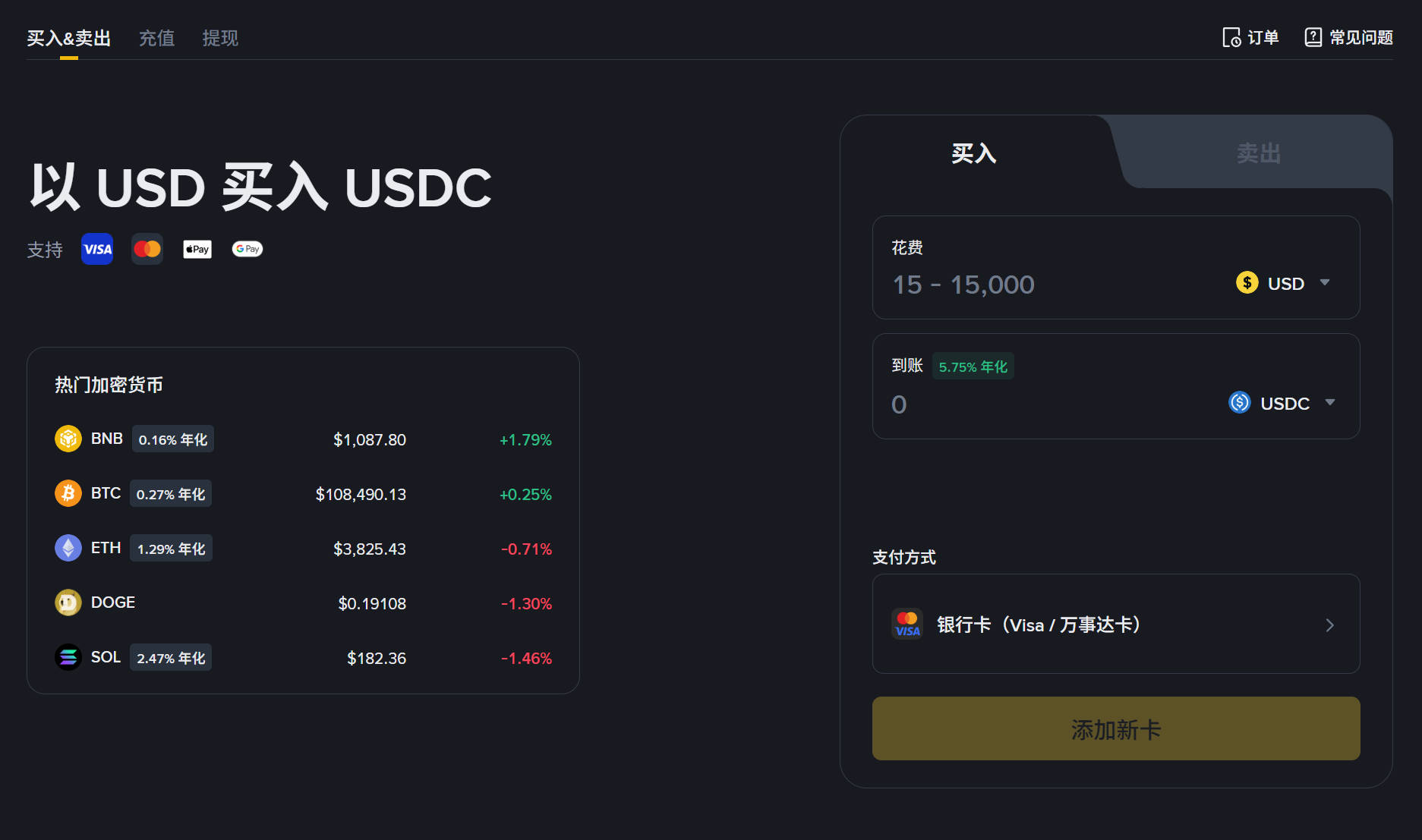
Task: Open the 充值 menu item
Action: (156, 38)
